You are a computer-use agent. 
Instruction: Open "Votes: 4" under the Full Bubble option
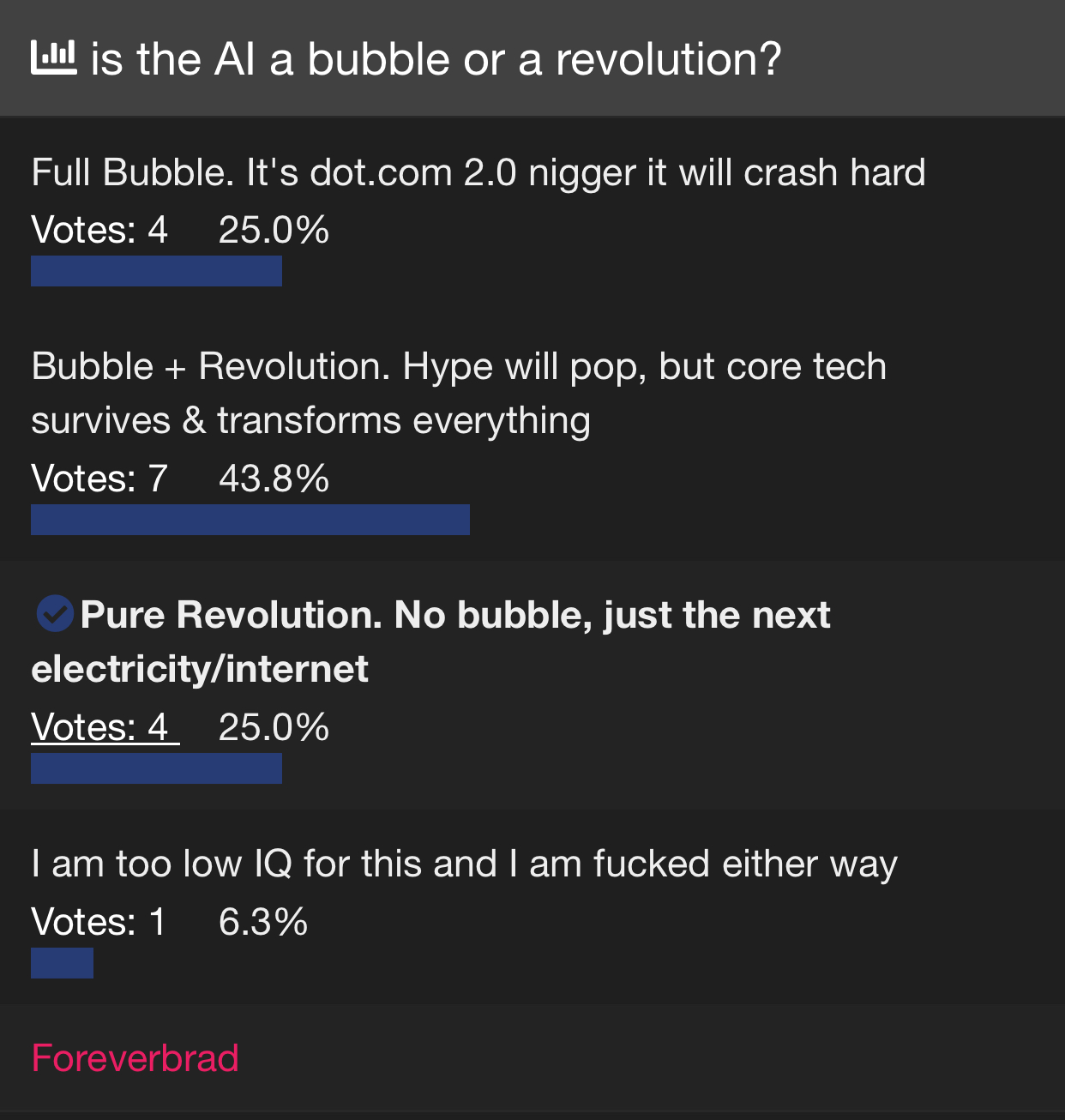click(x=99, y=230)
